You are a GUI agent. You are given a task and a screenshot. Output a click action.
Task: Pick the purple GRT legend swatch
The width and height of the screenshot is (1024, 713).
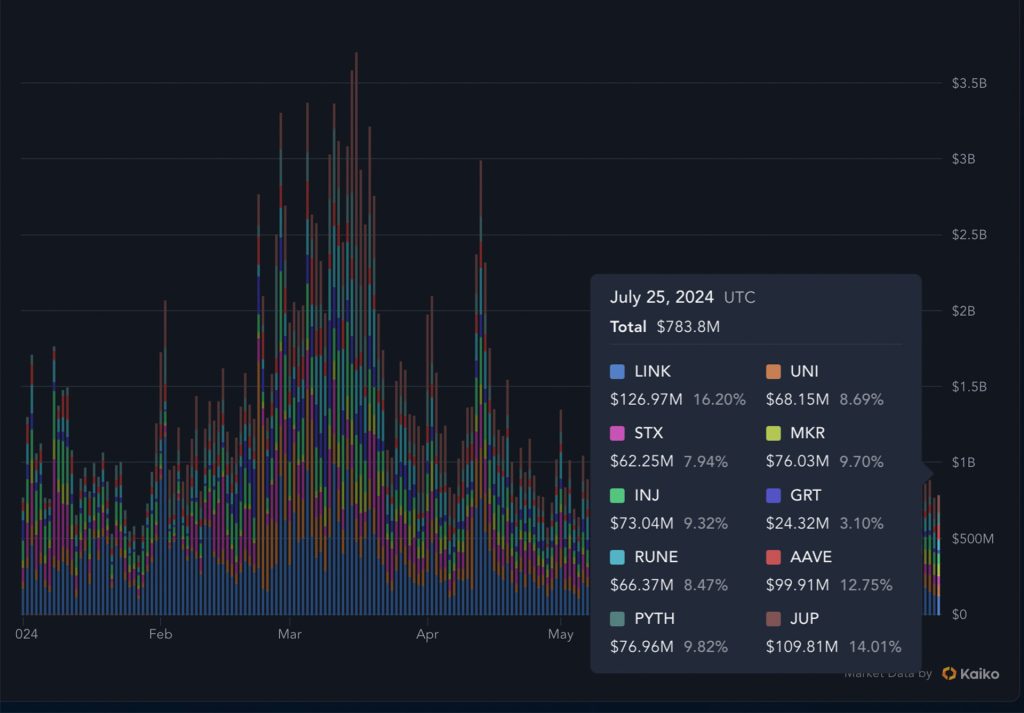click(774, 495)
